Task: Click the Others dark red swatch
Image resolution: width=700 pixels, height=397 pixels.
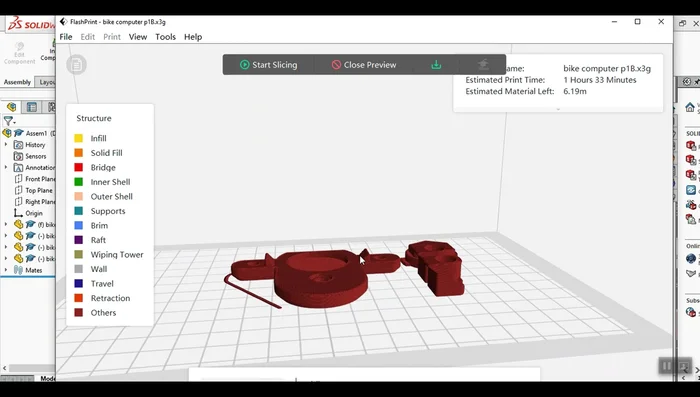Action: click(x=79, y=313)
